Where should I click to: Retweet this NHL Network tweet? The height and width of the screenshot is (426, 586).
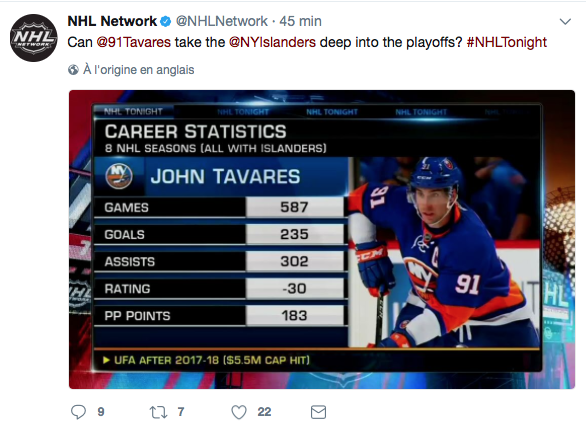[x=158, y=412]
